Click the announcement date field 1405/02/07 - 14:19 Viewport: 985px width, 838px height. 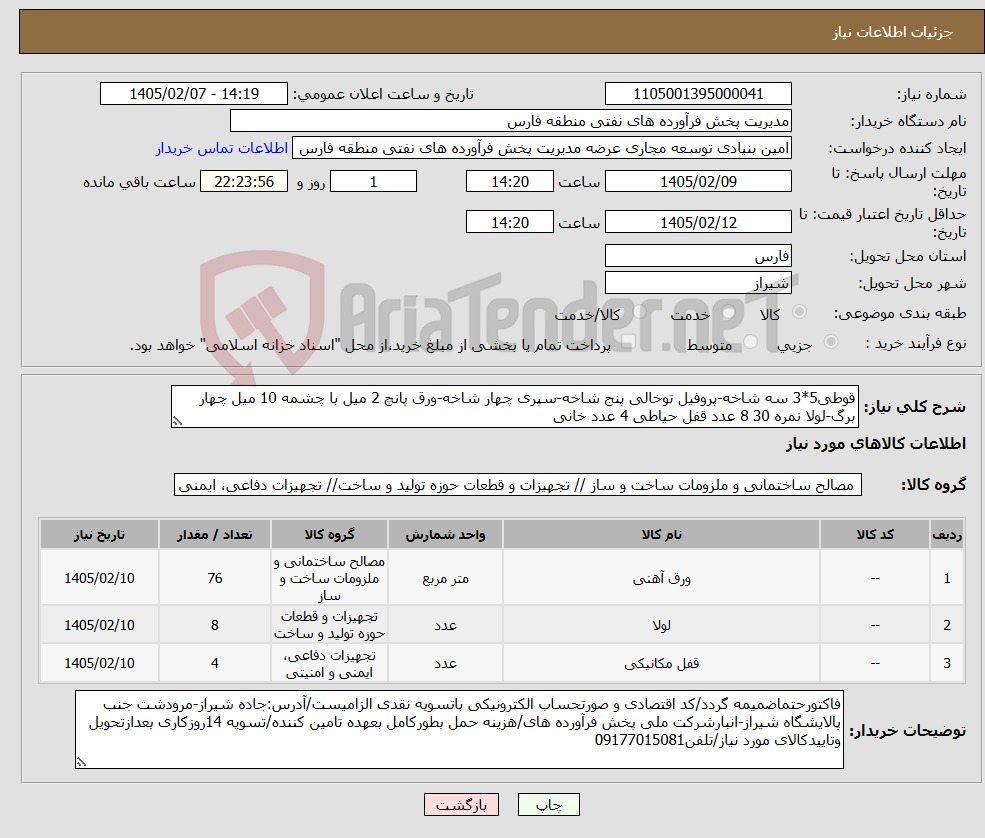click(193, 94)
